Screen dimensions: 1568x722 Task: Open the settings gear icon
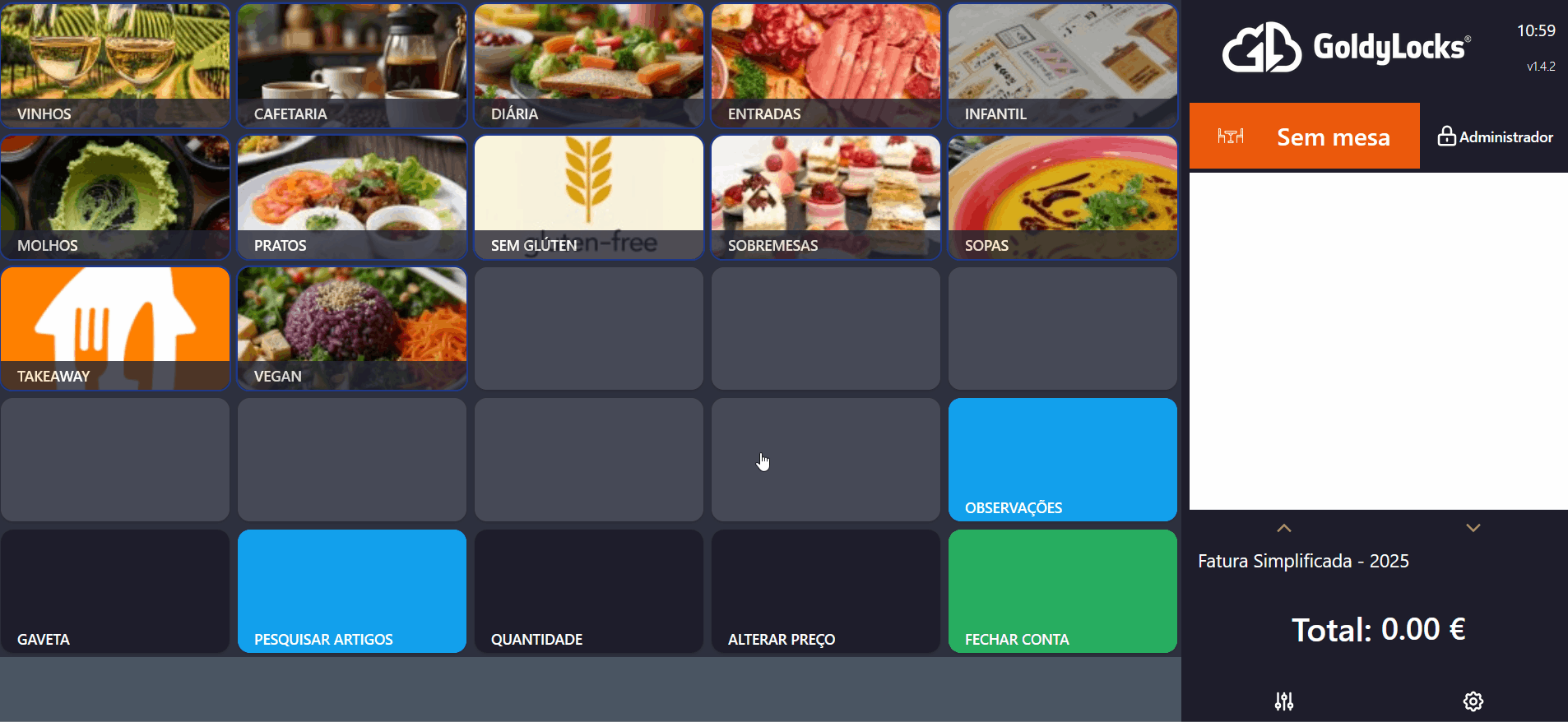1473,701
